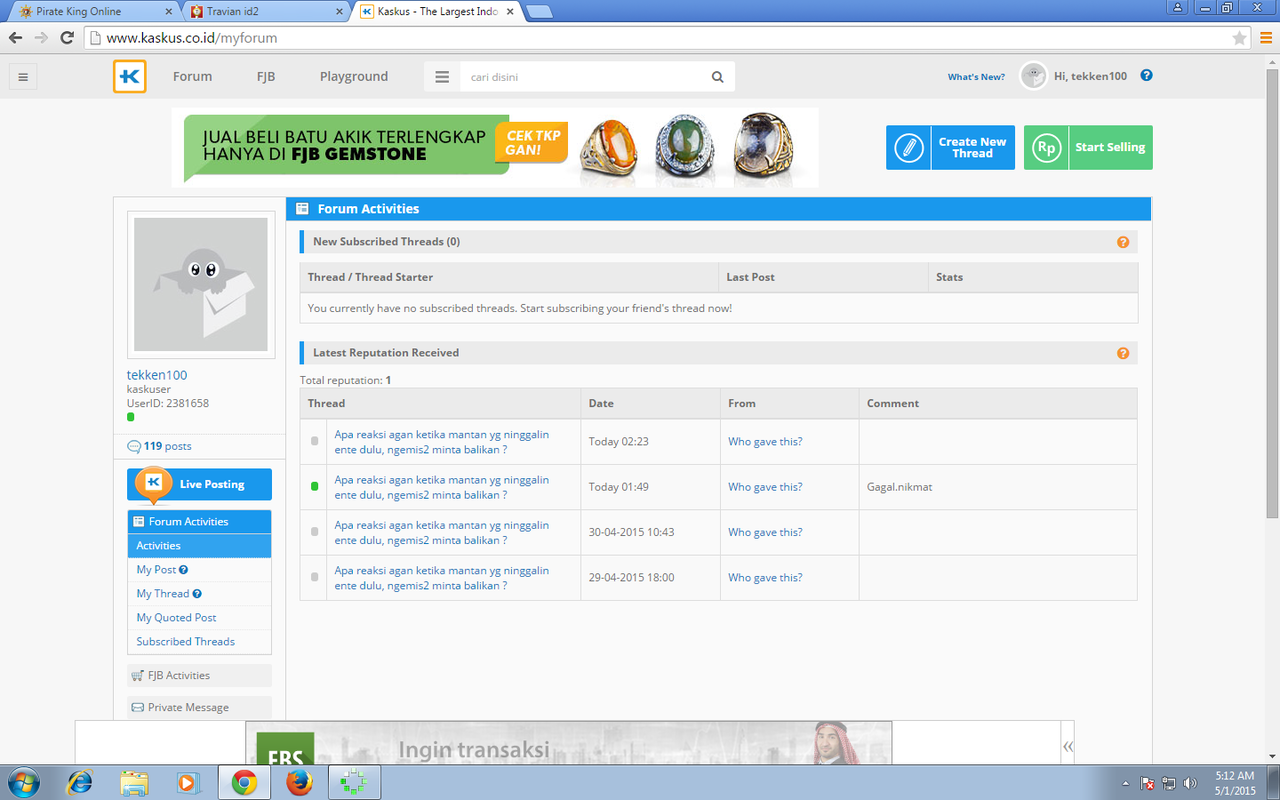This screenshot has width=1280, height=800.
Task: Click the 119 posts link
Action: click(x=167, y=446)
